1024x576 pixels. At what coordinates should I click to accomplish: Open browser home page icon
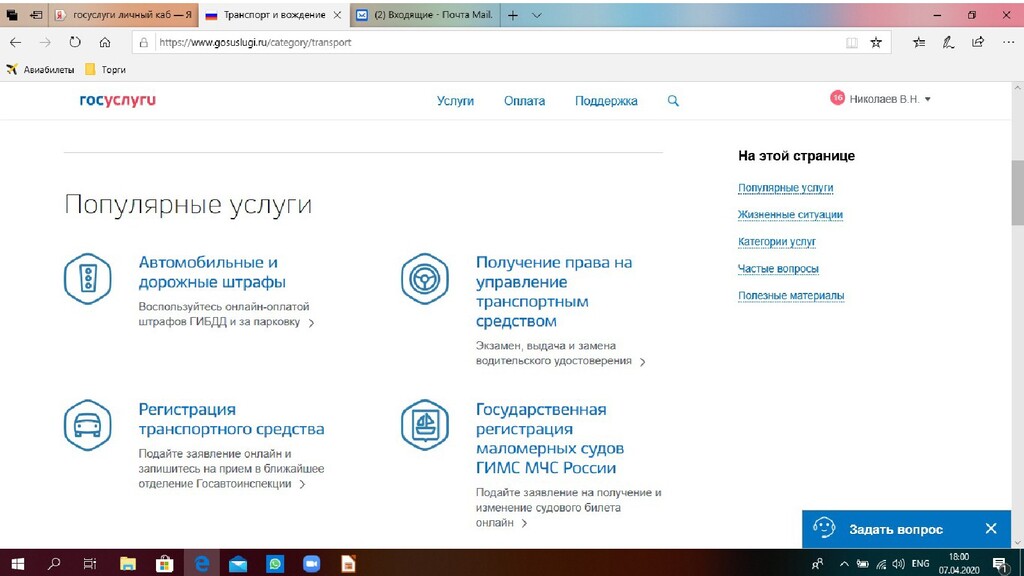pos(104,42)
